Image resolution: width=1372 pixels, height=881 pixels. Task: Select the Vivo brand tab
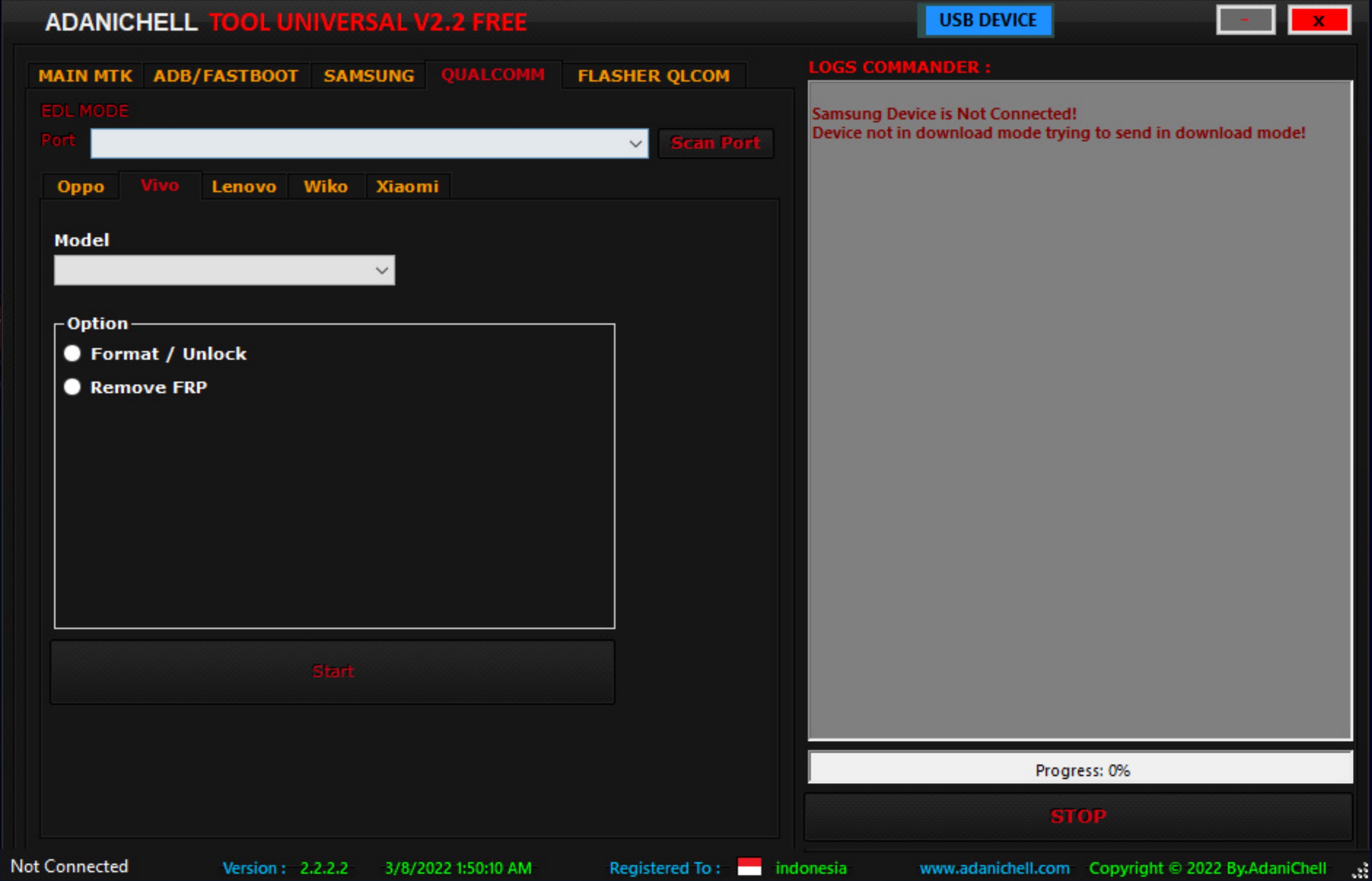(160, 185)
